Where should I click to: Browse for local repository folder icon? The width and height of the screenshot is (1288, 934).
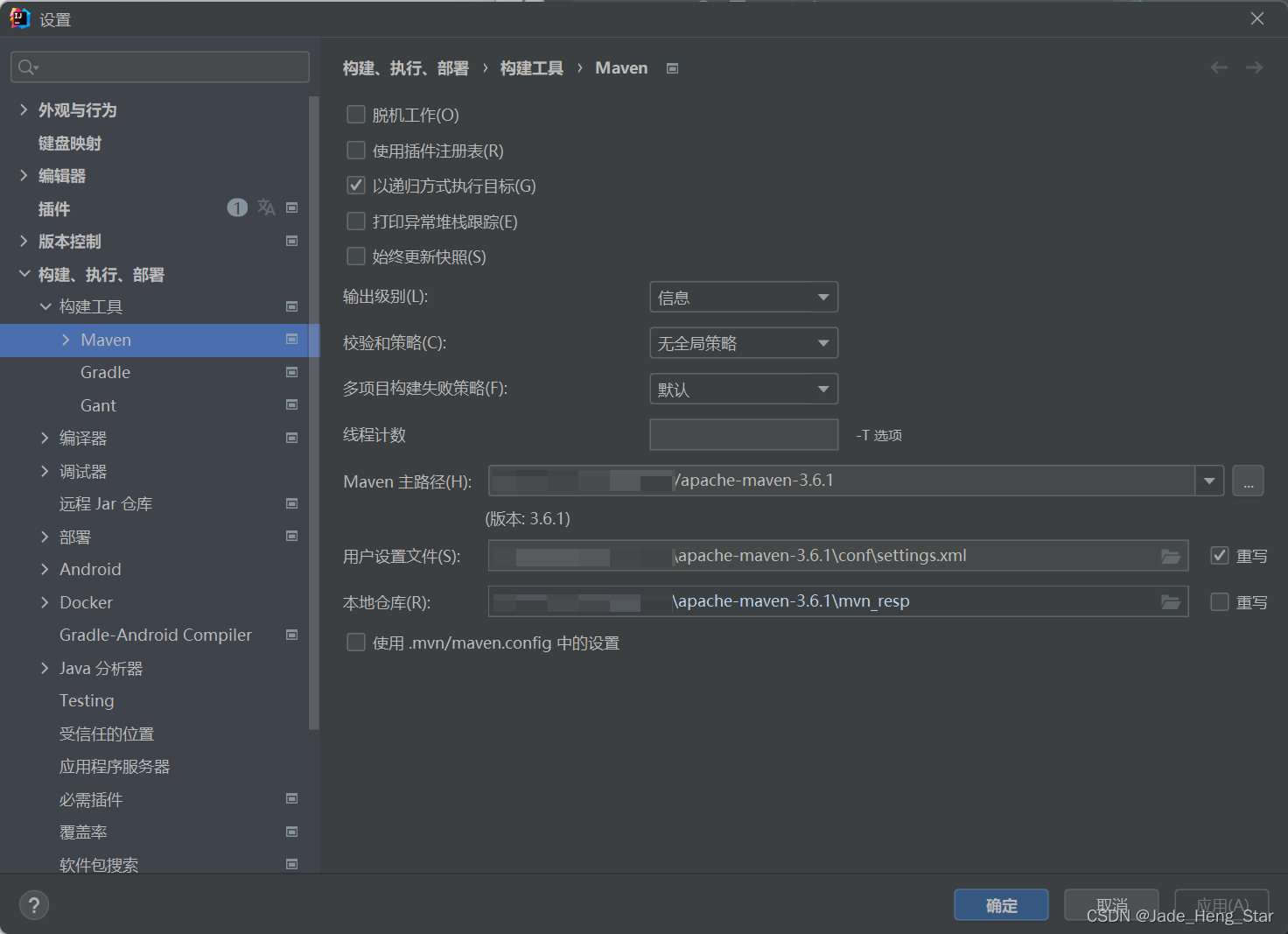click(x=1171, y=601)
